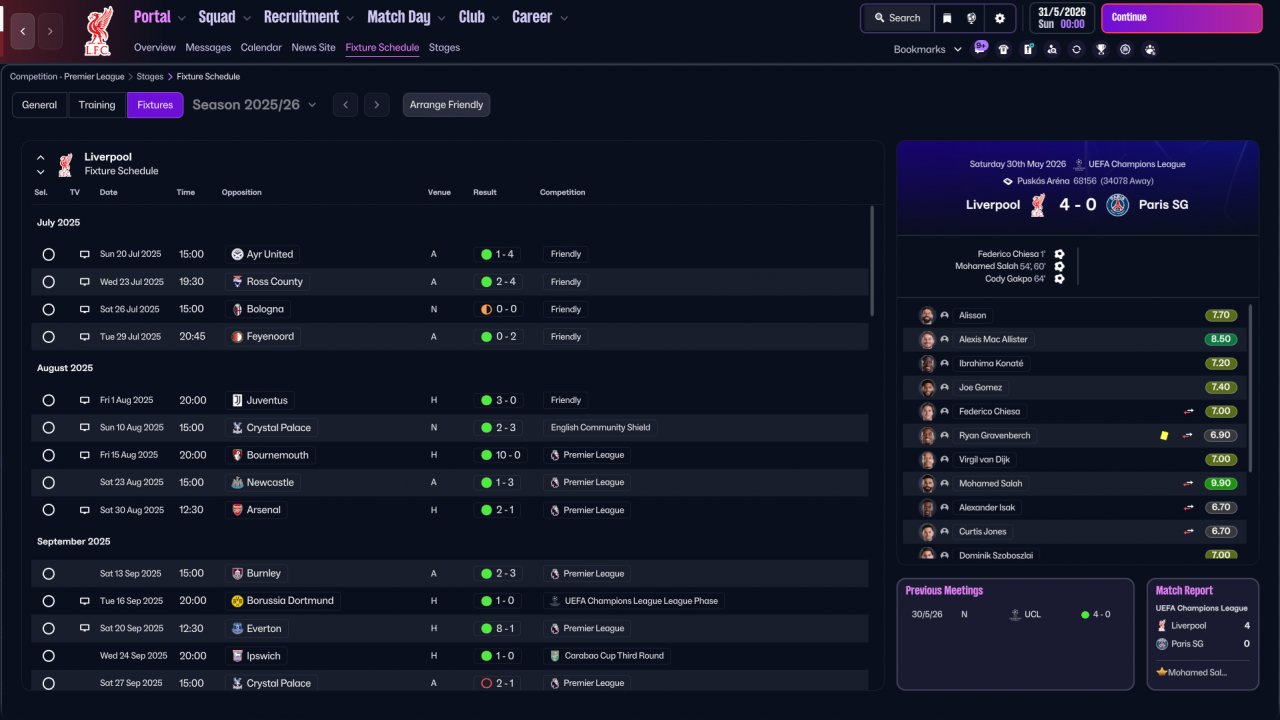The width and height of the screenshot is (1280, 720).
Task: Click the 10 - 0 result against Bournemouth
Action: 501,455
